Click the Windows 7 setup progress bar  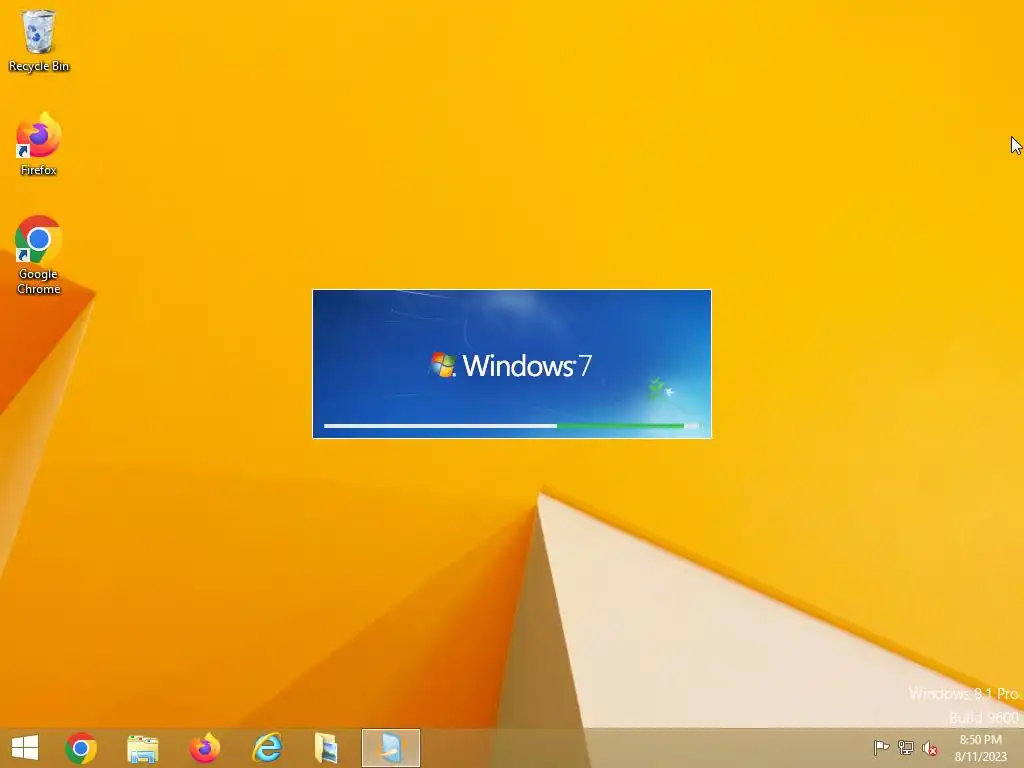[x=512, y=426]
